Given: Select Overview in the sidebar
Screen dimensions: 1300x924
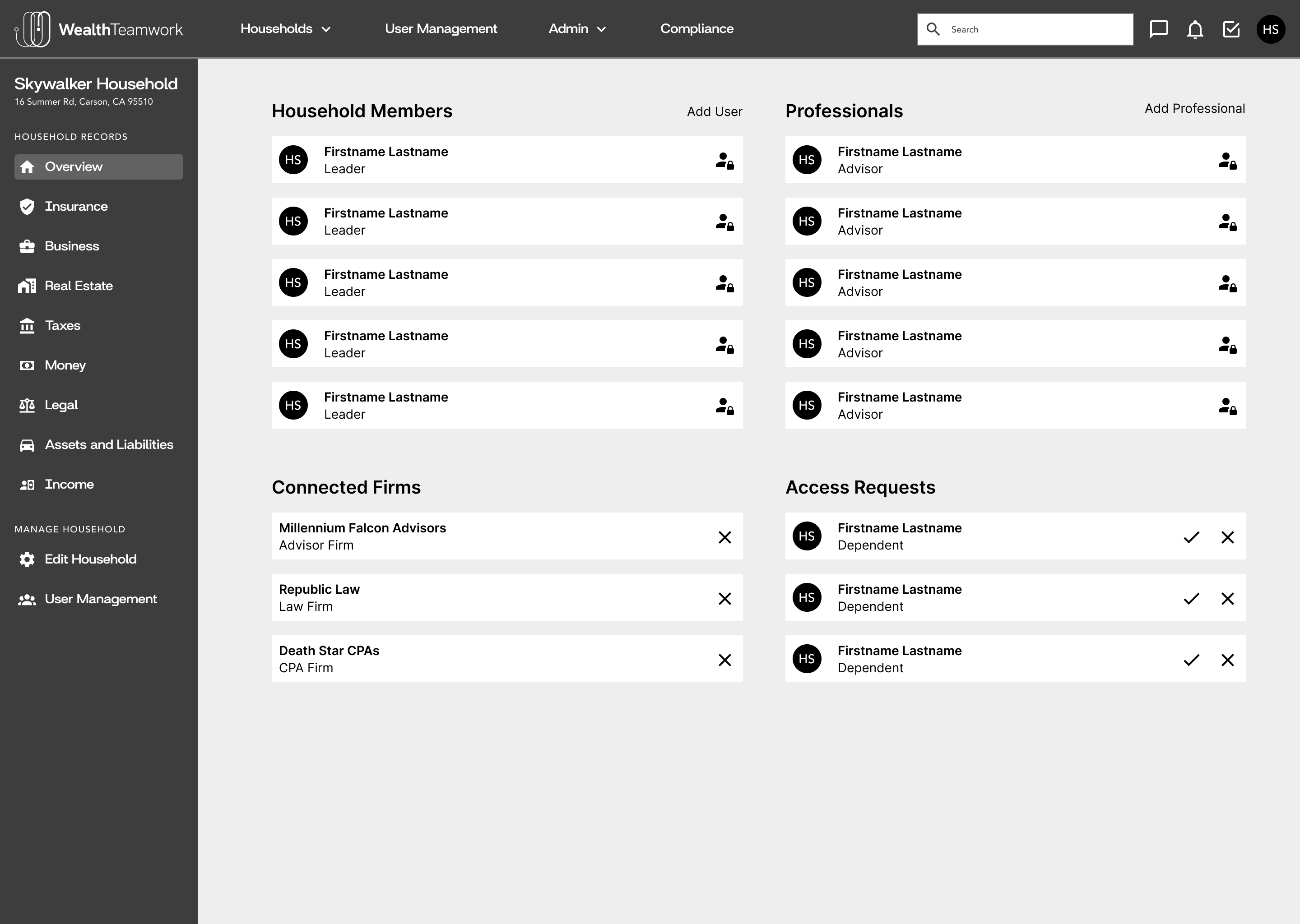Looking at the screenshot, I should [98, 166].
